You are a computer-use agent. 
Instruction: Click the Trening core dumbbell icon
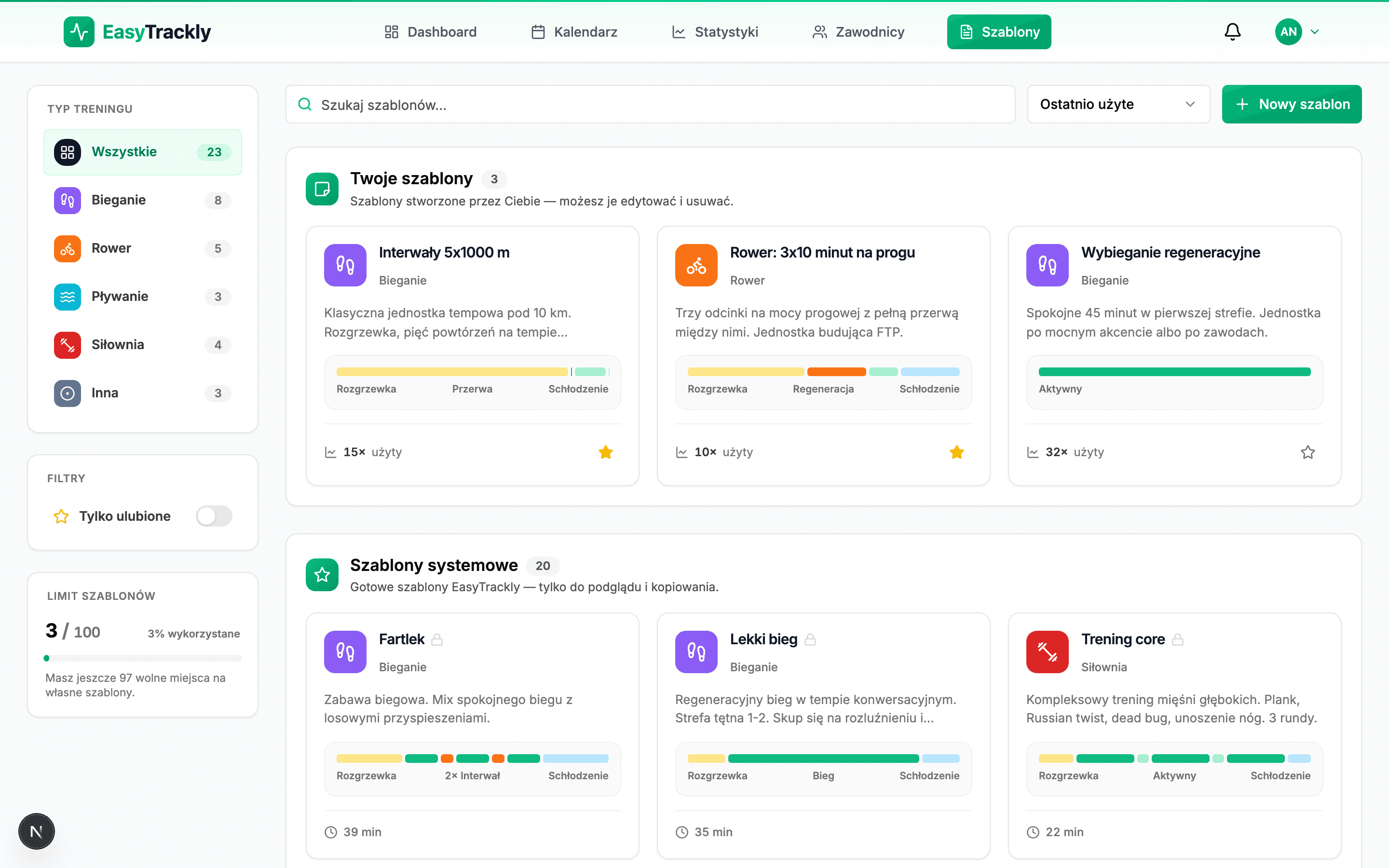point(1048,652)
